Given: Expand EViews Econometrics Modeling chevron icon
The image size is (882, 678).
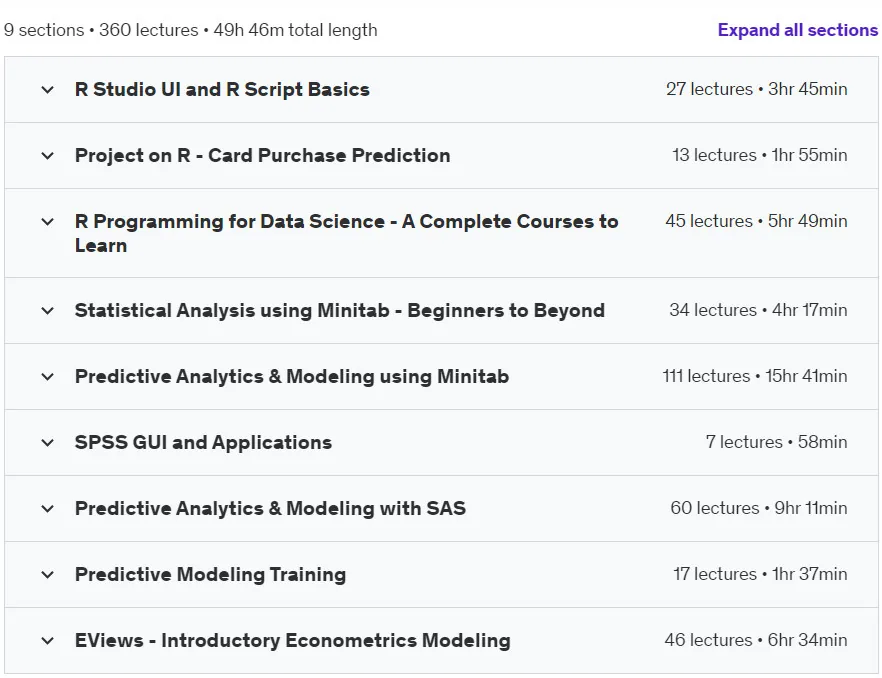Looking at the screenshot, I should (x=48, y=640).
